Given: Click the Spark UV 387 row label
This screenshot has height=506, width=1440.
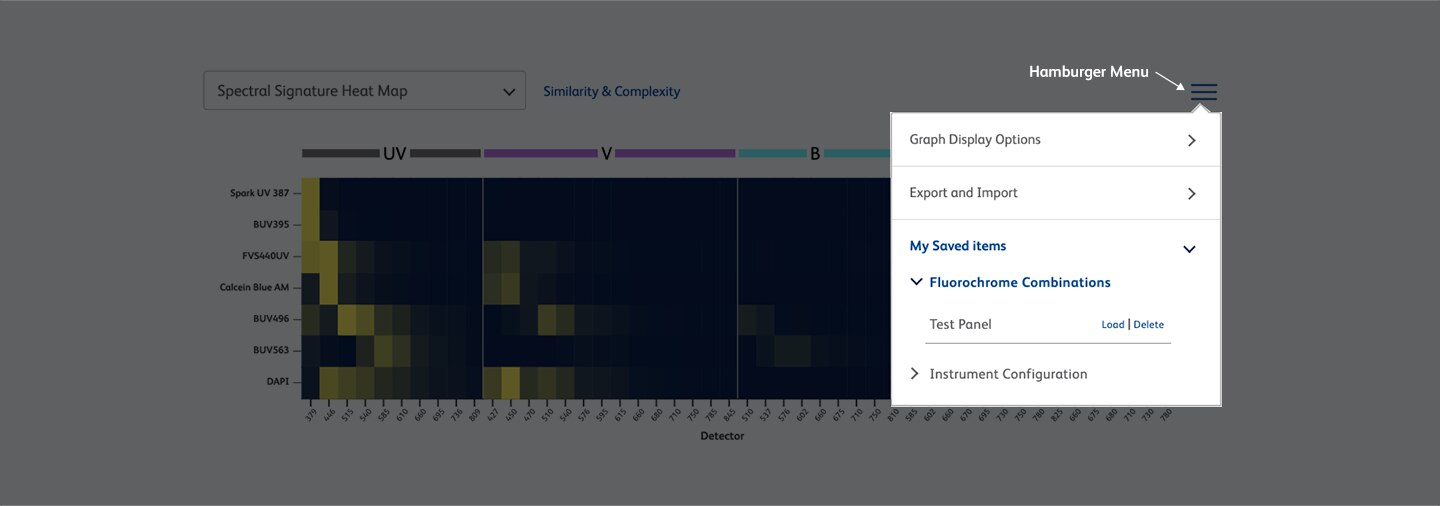Looking at the screenshot, I should pyautogui.click(x=259, y=193).
